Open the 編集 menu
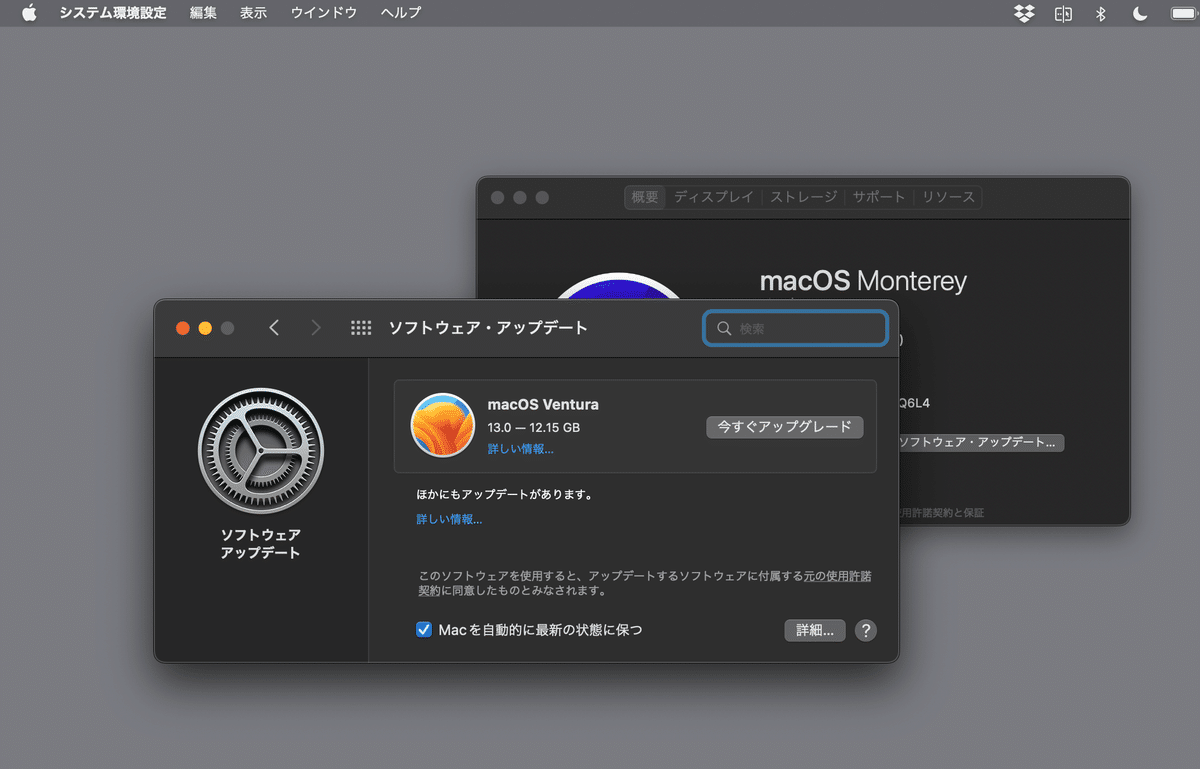 pyautogui.click(x=203, y=13)
